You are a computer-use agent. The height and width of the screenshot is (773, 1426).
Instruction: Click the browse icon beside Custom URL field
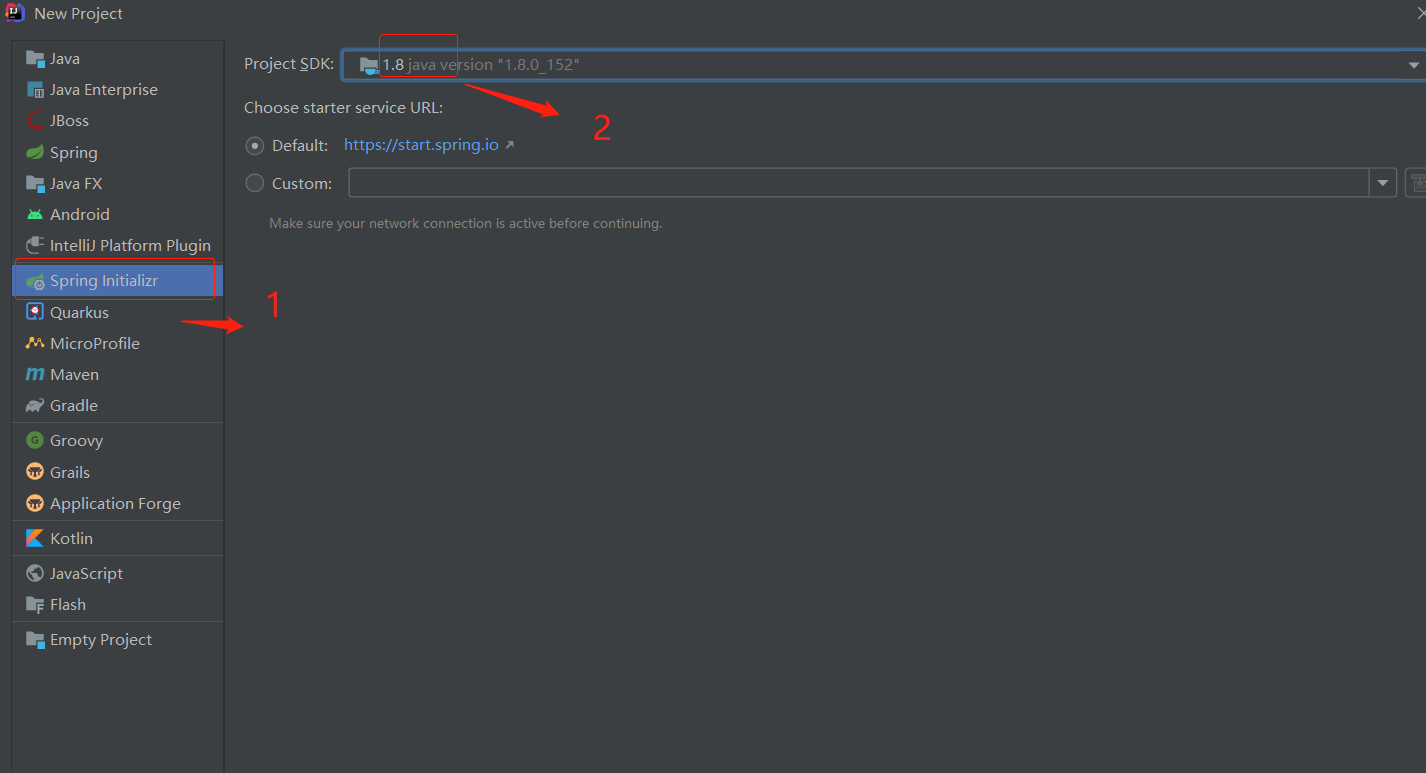(x=1416, y=183)
